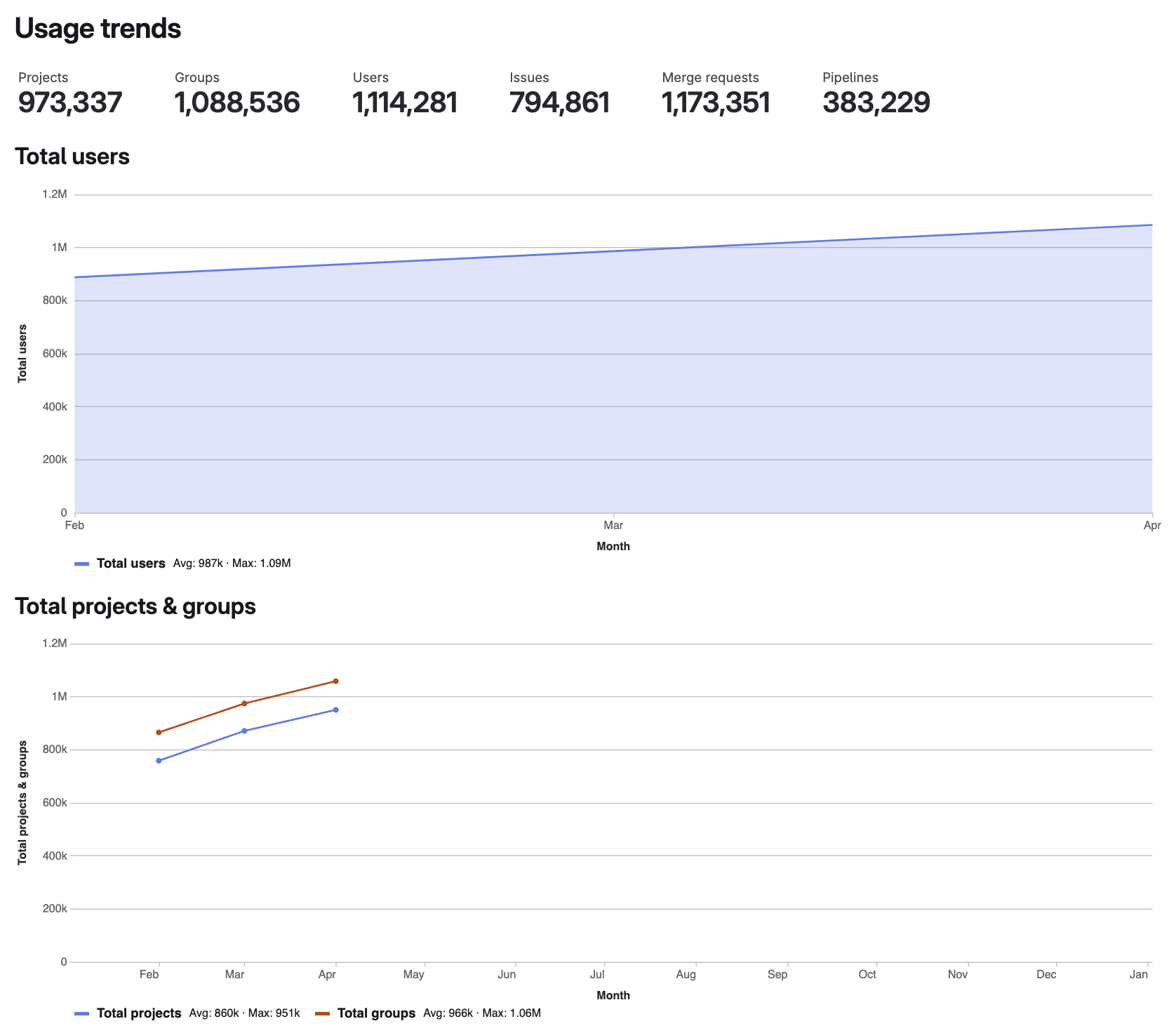Click the Issues count 794,861
Viewport: 1176px width, 1033px height.
pos(559,102)
